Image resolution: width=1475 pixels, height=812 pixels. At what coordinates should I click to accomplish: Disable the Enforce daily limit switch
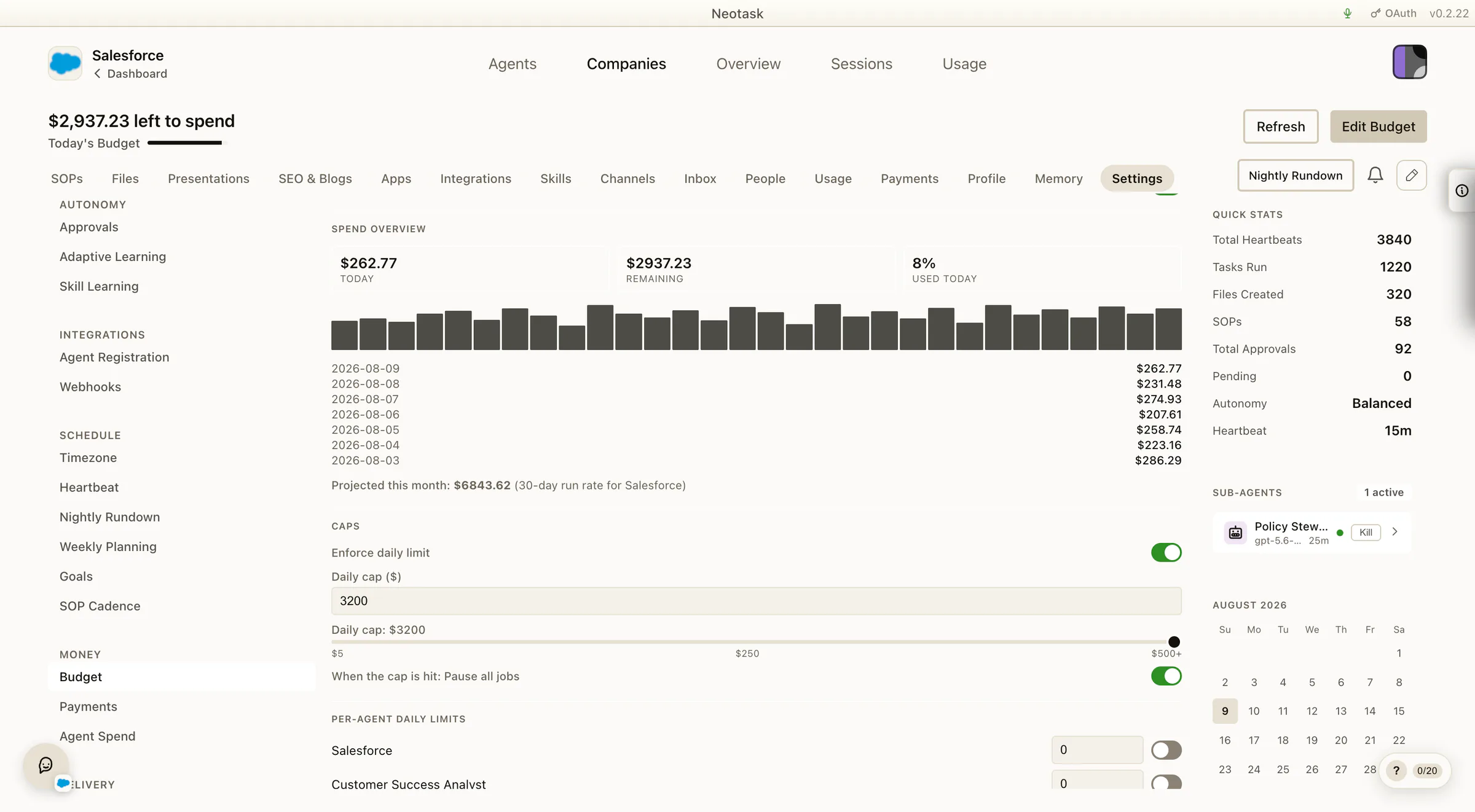click(1166, 552)
